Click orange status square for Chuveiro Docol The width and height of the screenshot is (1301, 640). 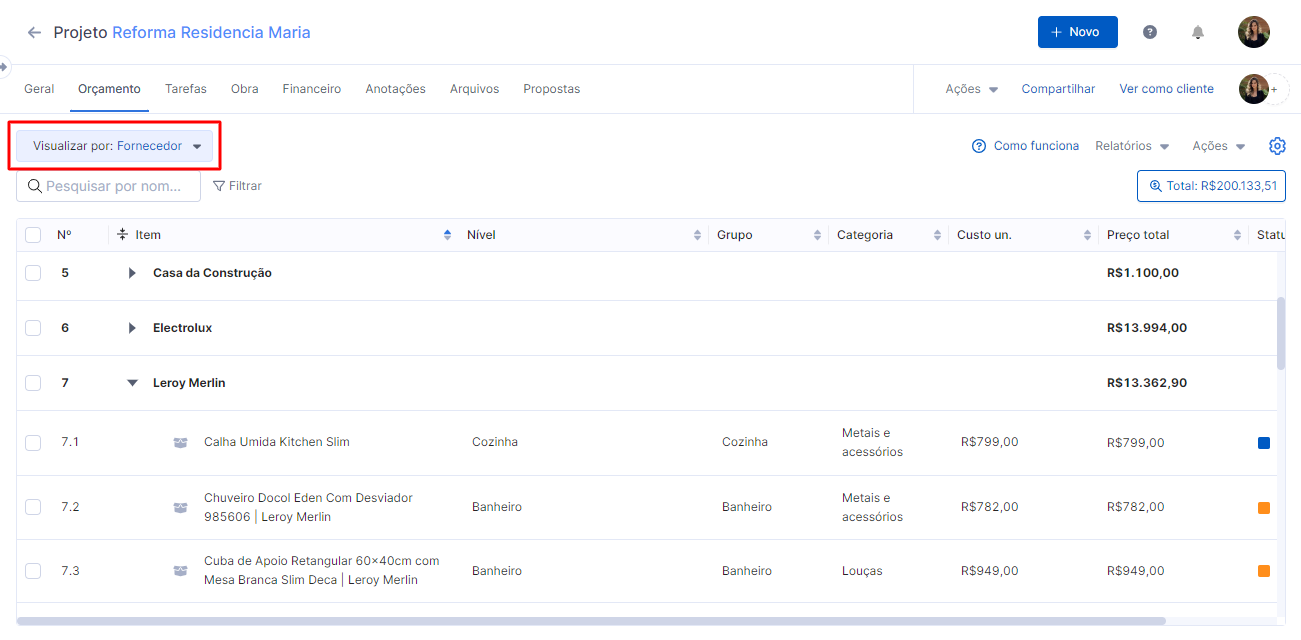(x=1264, y=508)
